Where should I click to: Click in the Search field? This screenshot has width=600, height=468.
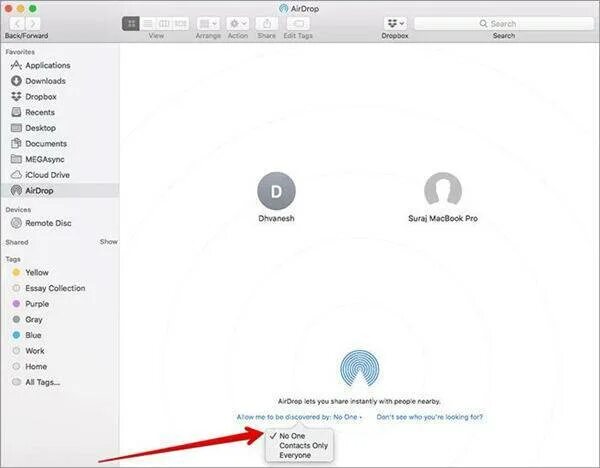tap(504, 24)
